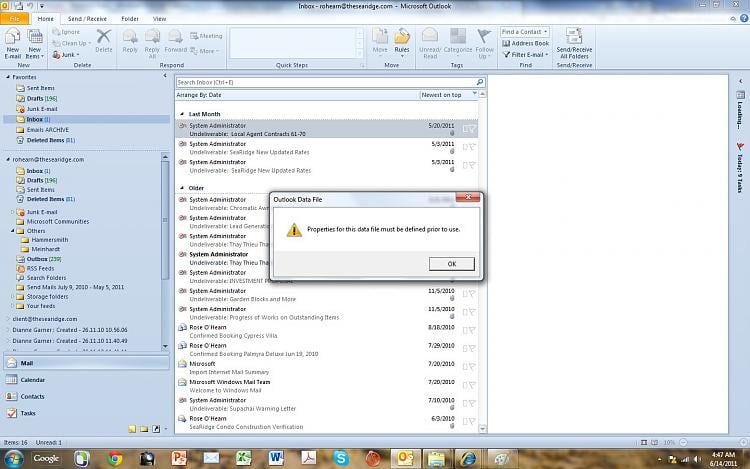Select the Outbox [239] folder
Screen dimensions: 750x469
pyautogui.click(x=44, y=259)
